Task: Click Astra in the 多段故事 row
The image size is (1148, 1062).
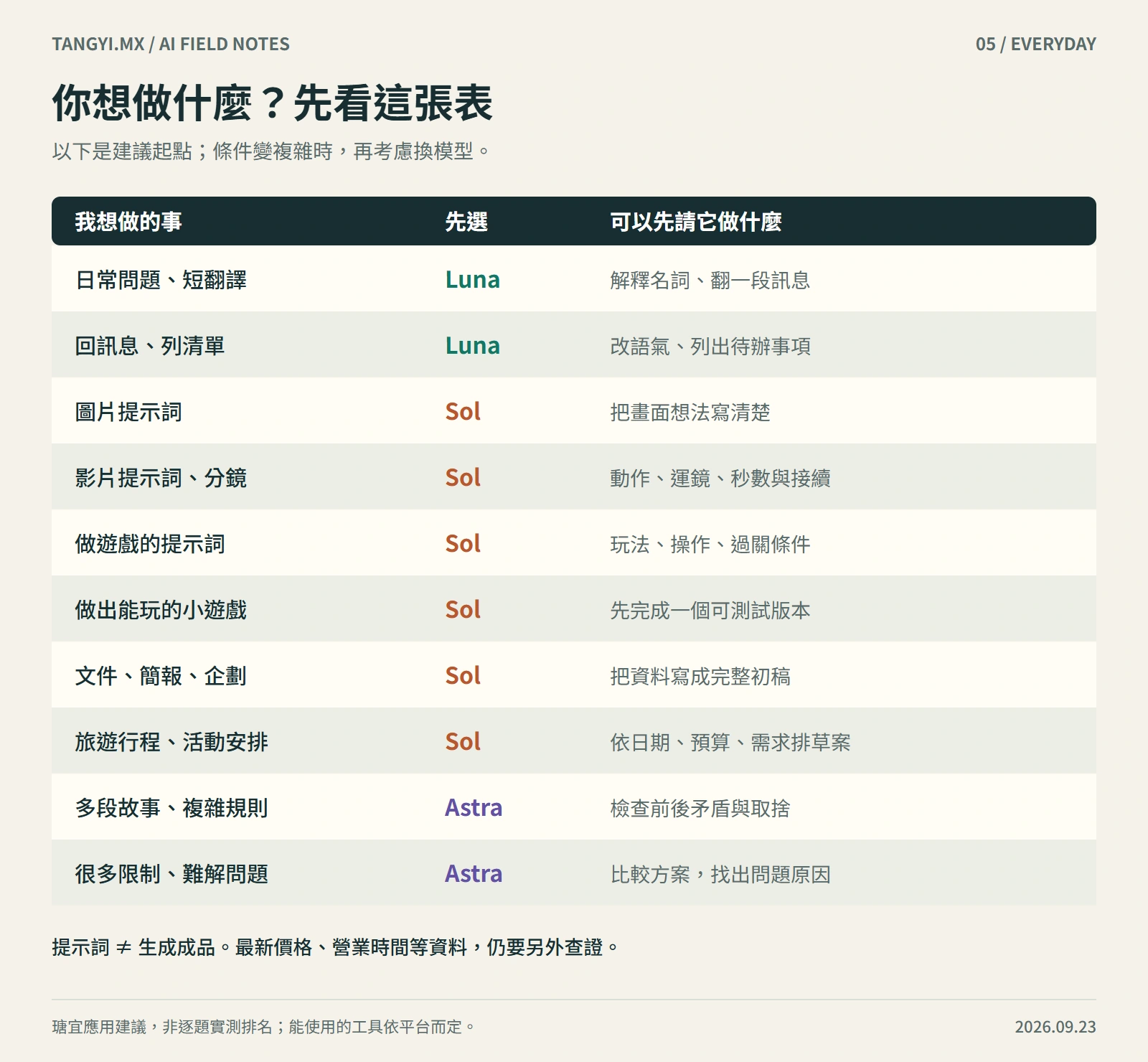Action: [x=474, y=808]
